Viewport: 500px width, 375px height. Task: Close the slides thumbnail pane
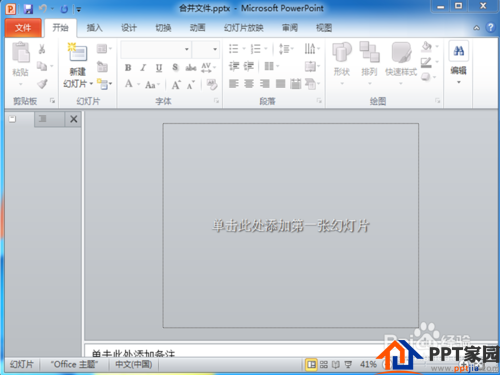pos(74,119)
